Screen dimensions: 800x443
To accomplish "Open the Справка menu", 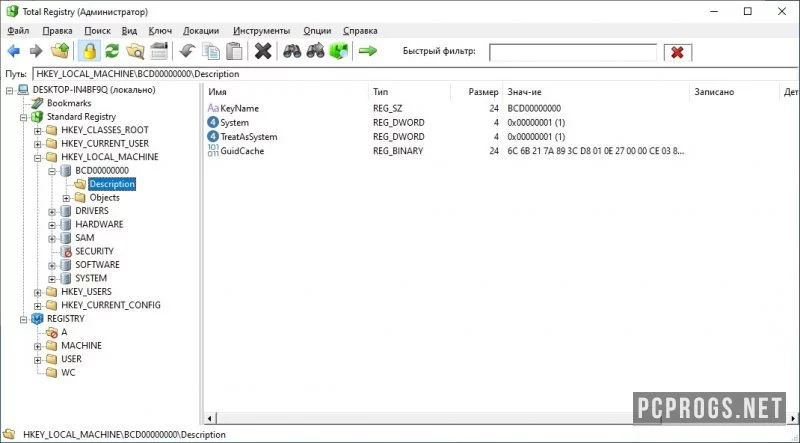I will pos(360,31).
